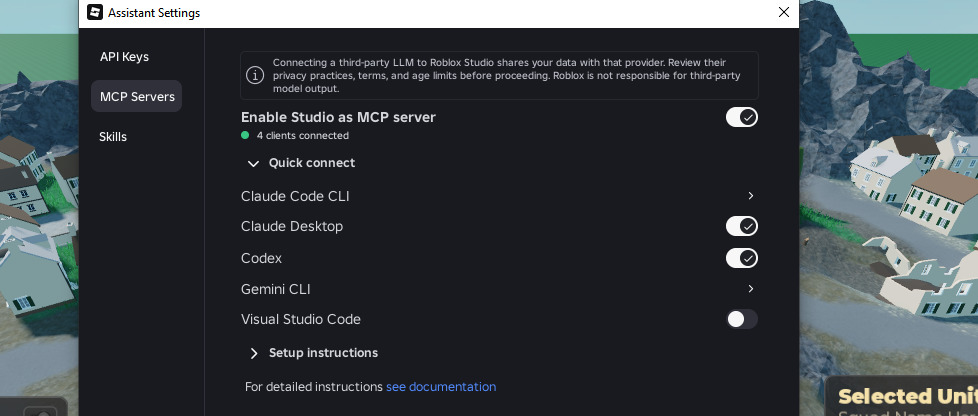978x416 pixels.
Task: Turn off the Claude Desktop toggle
Action: click(742, 226)
